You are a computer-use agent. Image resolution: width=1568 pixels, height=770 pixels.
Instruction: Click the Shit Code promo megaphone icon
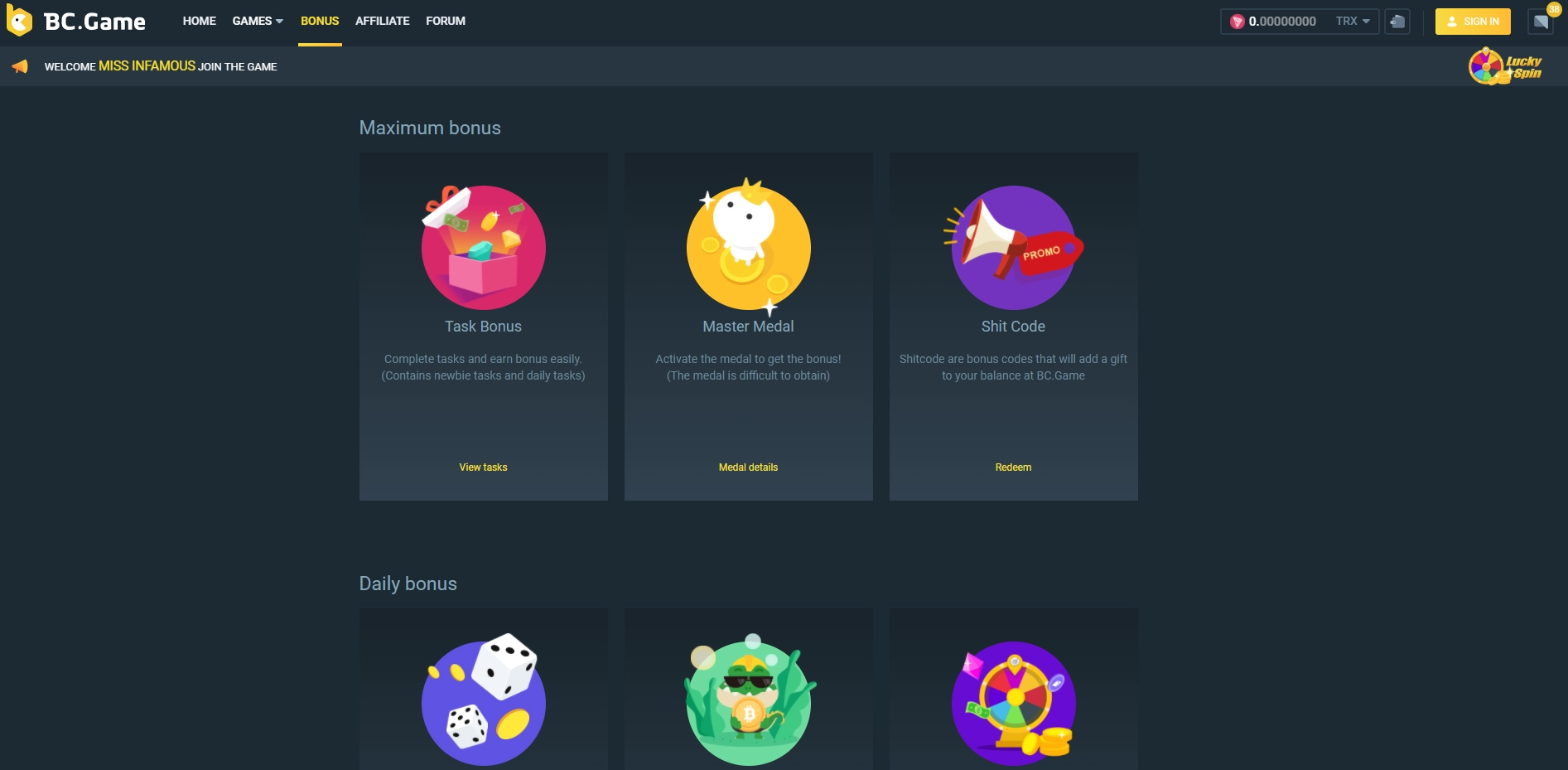coord(1013,247)
